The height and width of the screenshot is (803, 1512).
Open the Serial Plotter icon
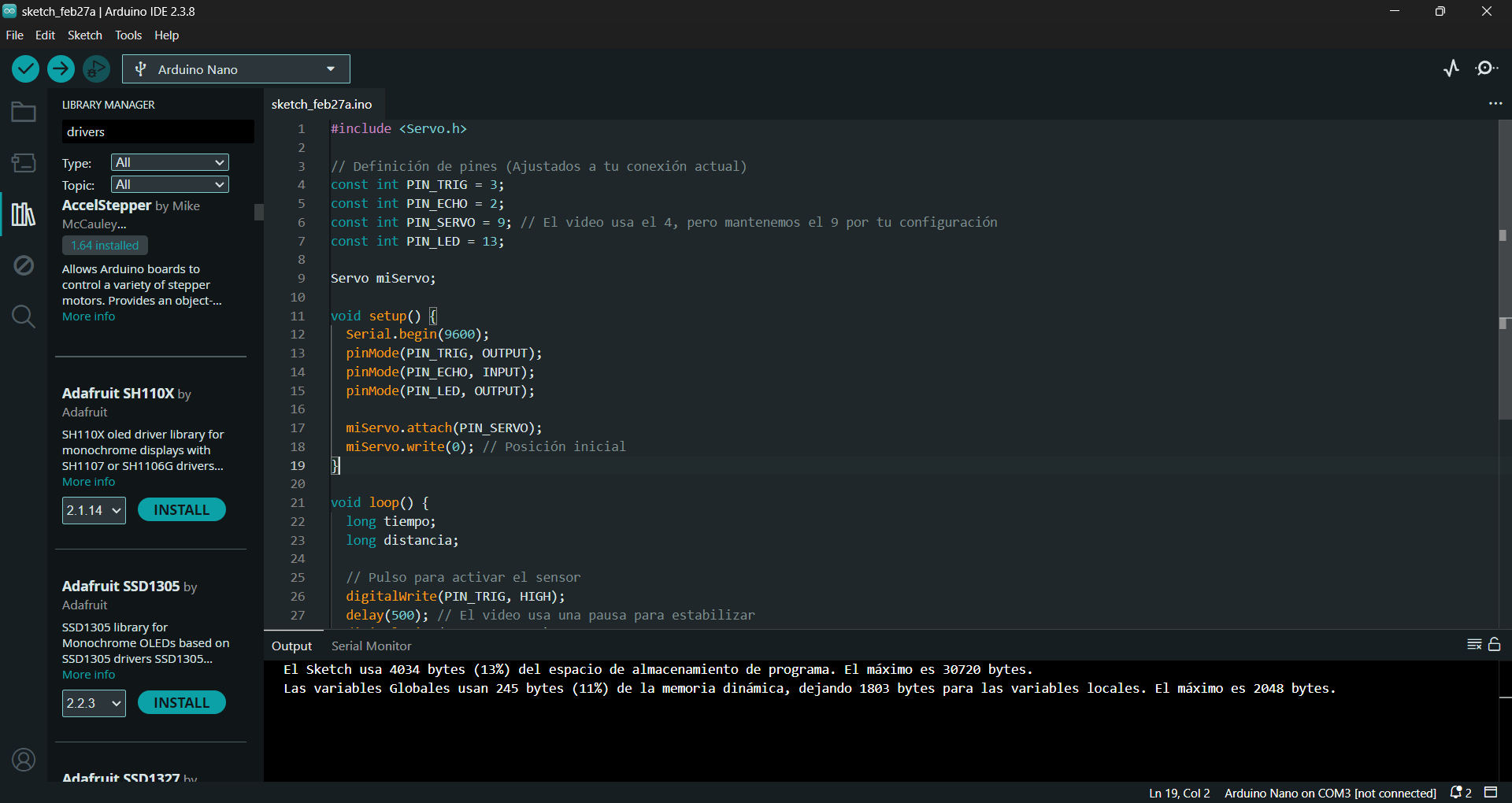1451,68
